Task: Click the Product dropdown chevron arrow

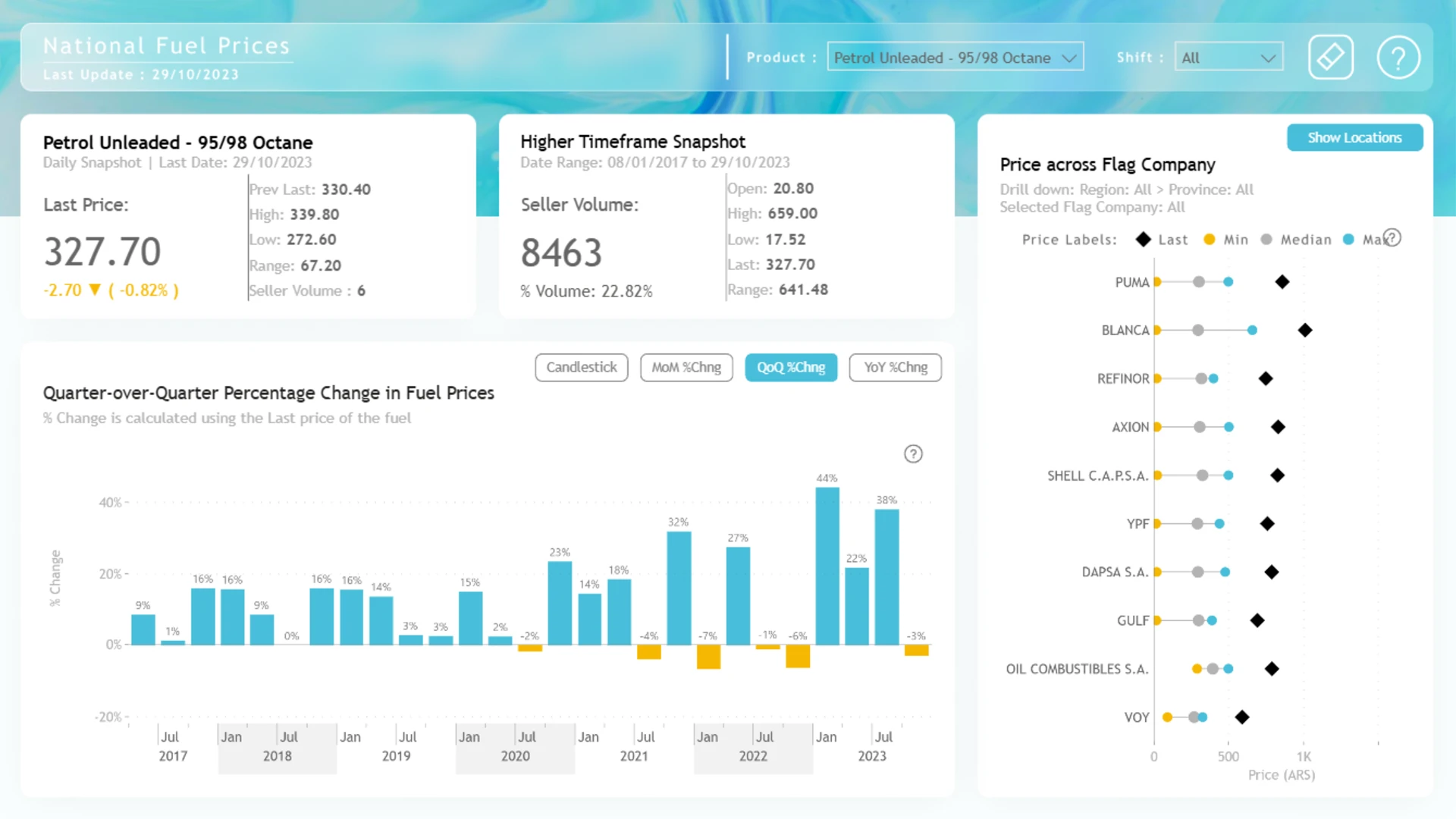Action: (x=1069, y=58)
